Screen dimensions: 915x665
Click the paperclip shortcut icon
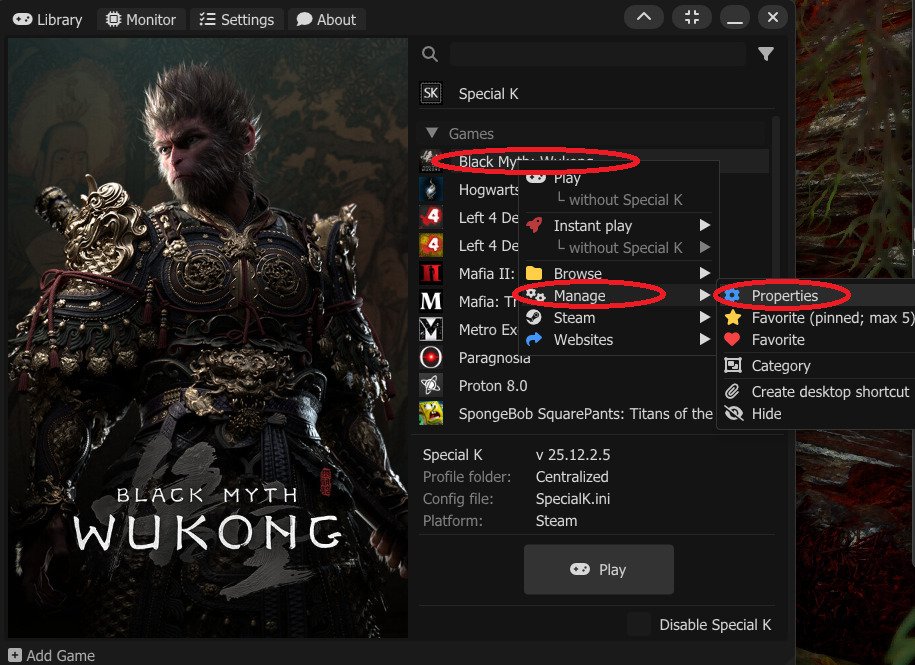(732, 391)
